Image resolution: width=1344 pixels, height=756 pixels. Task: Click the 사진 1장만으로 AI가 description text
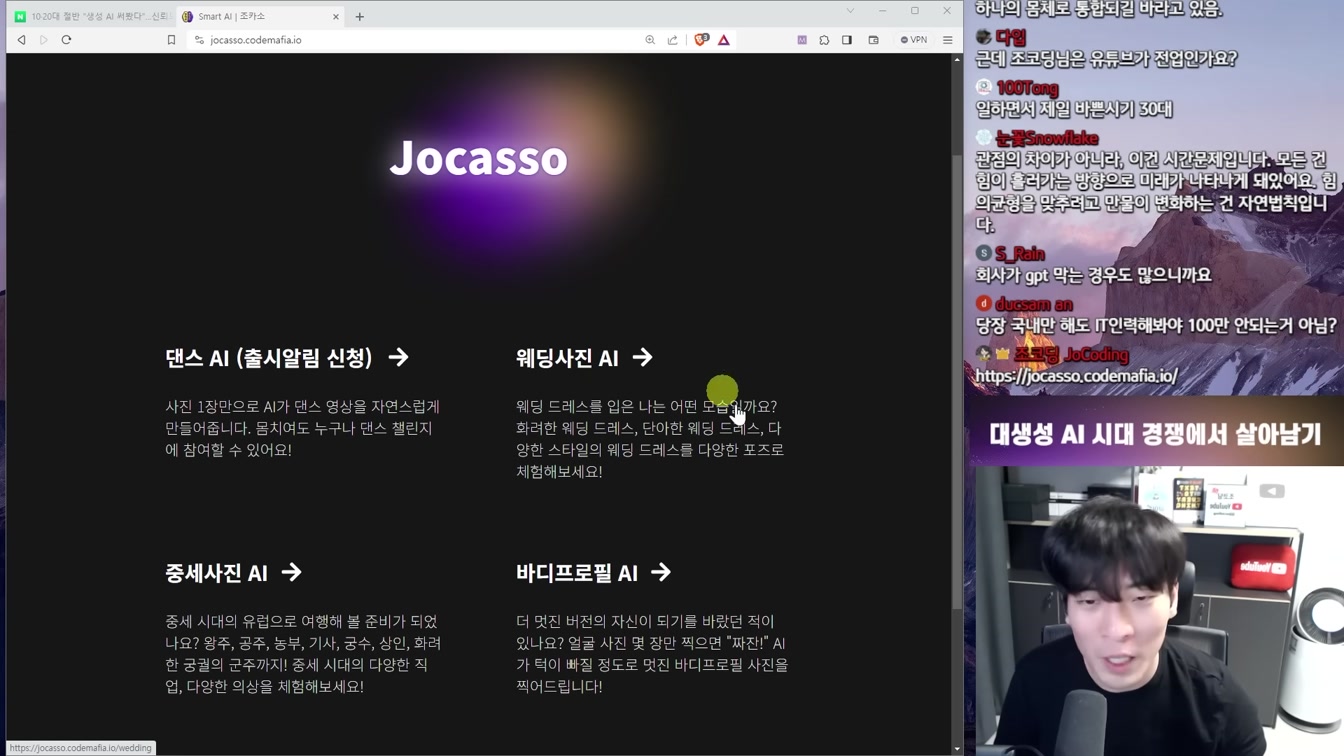pyautogui.click(x=302, y=428)
